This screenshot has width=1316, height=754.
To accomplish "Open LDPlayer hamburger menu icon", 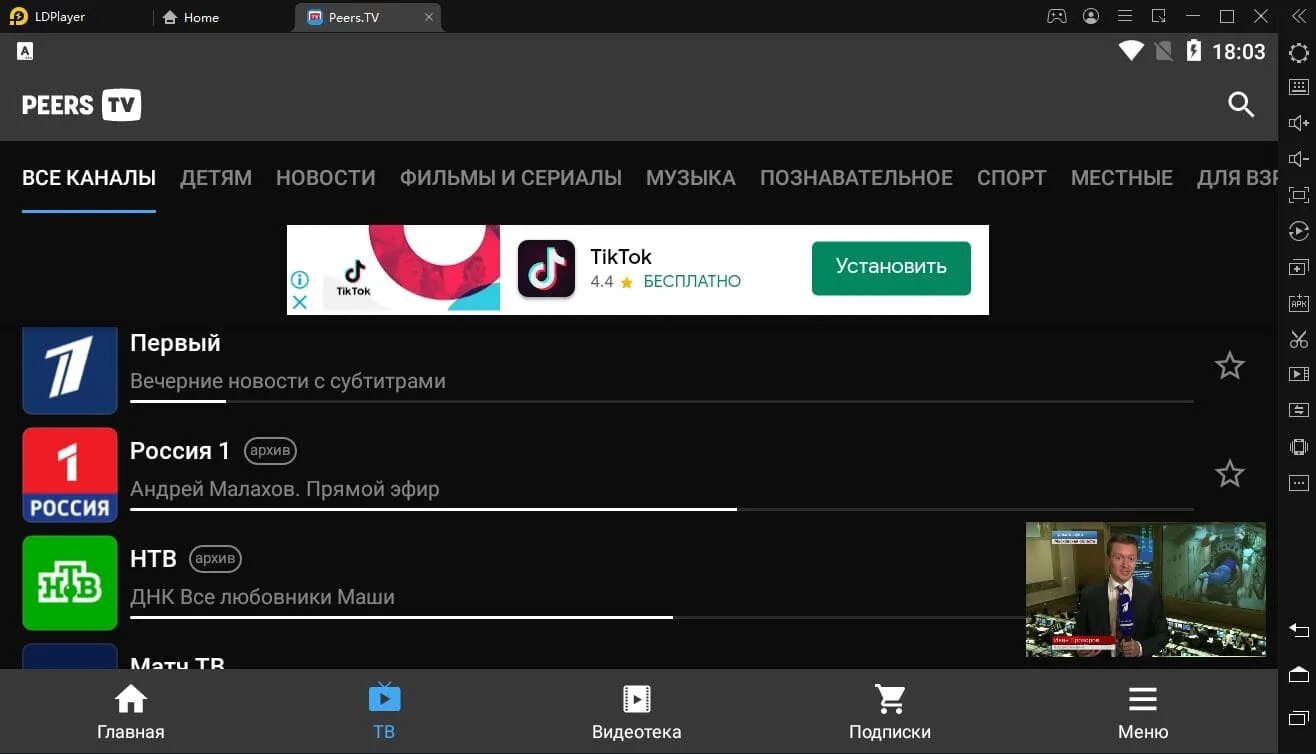I will pos(1125,16).
